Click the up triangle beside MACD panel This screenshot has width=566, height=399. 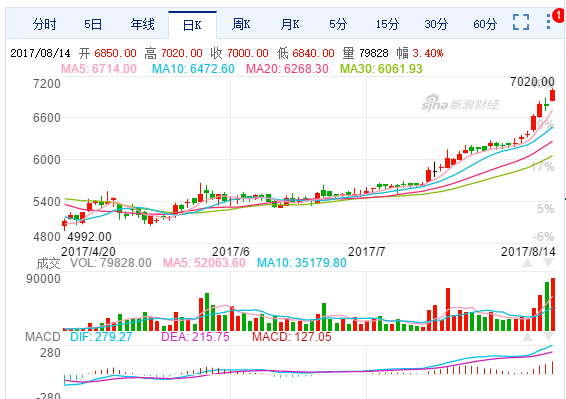coord(527,337)
